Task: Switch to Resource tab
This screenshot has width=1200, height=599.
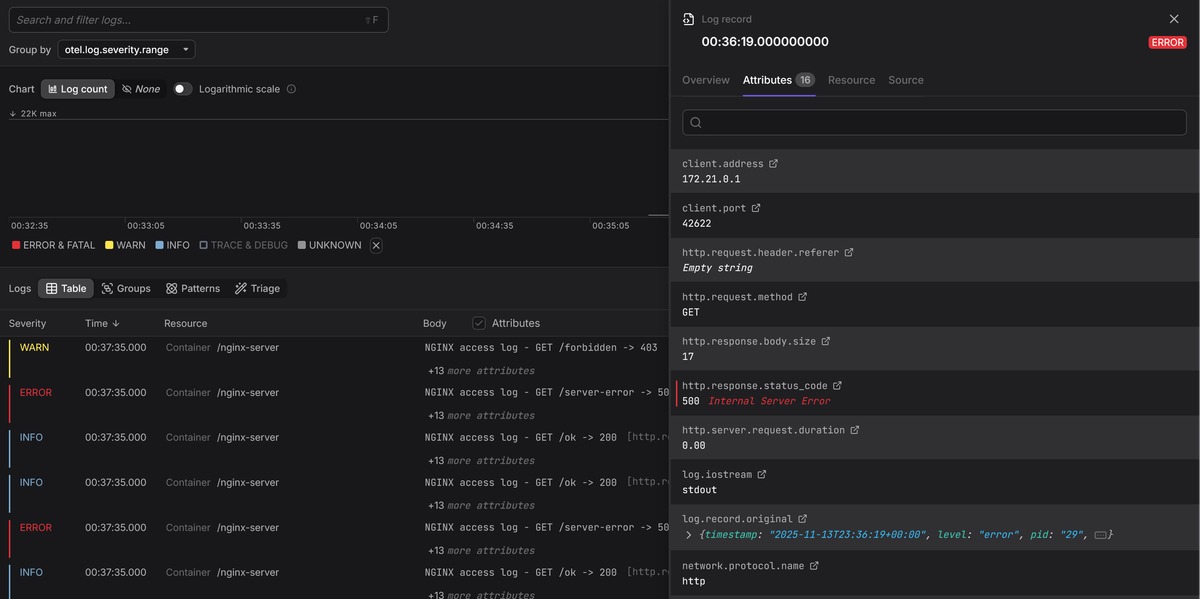Action: (851, 80)
